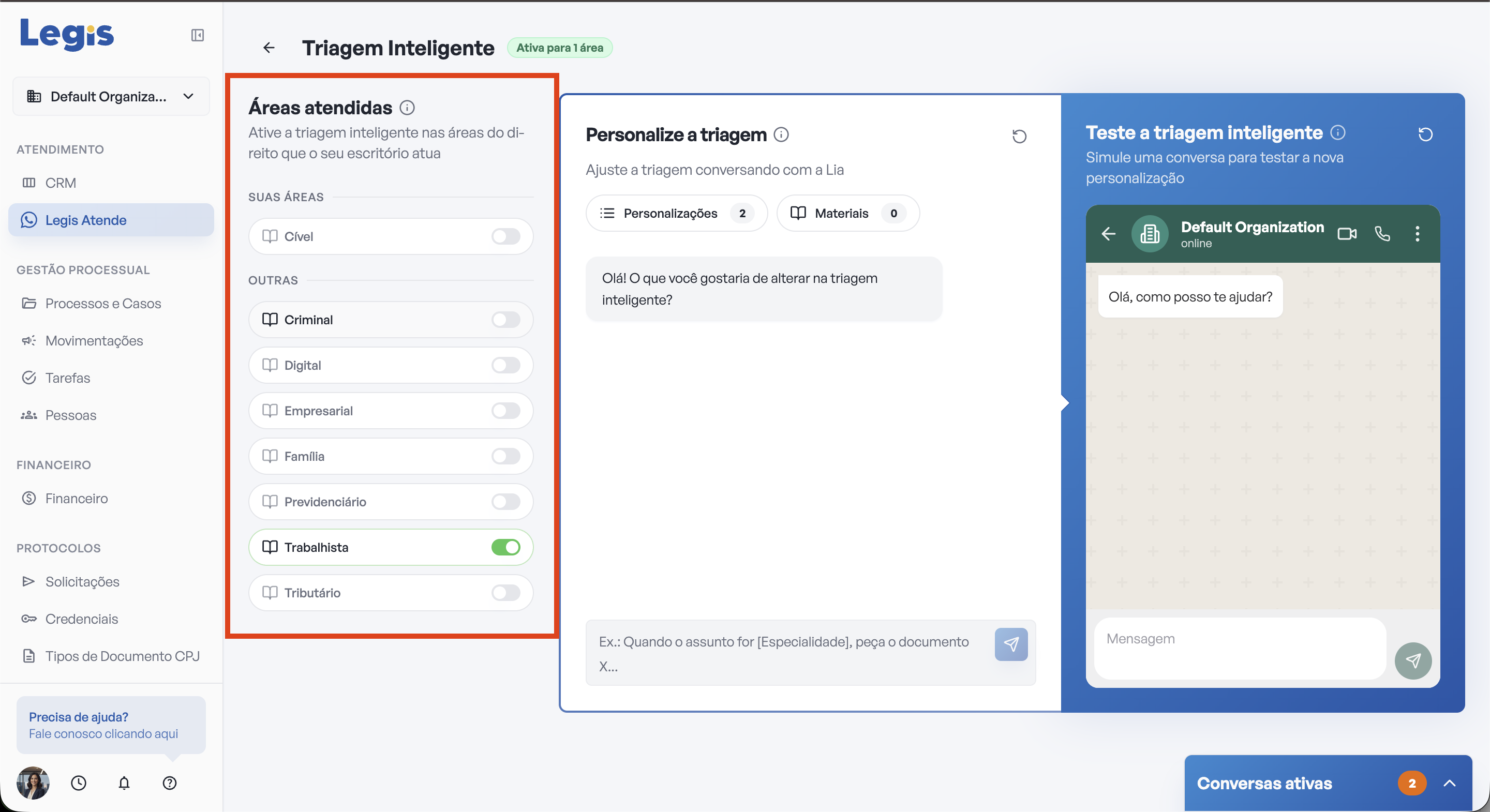Open notifications bell
Screen dimensions: 1490x812
tap(124, 783)
